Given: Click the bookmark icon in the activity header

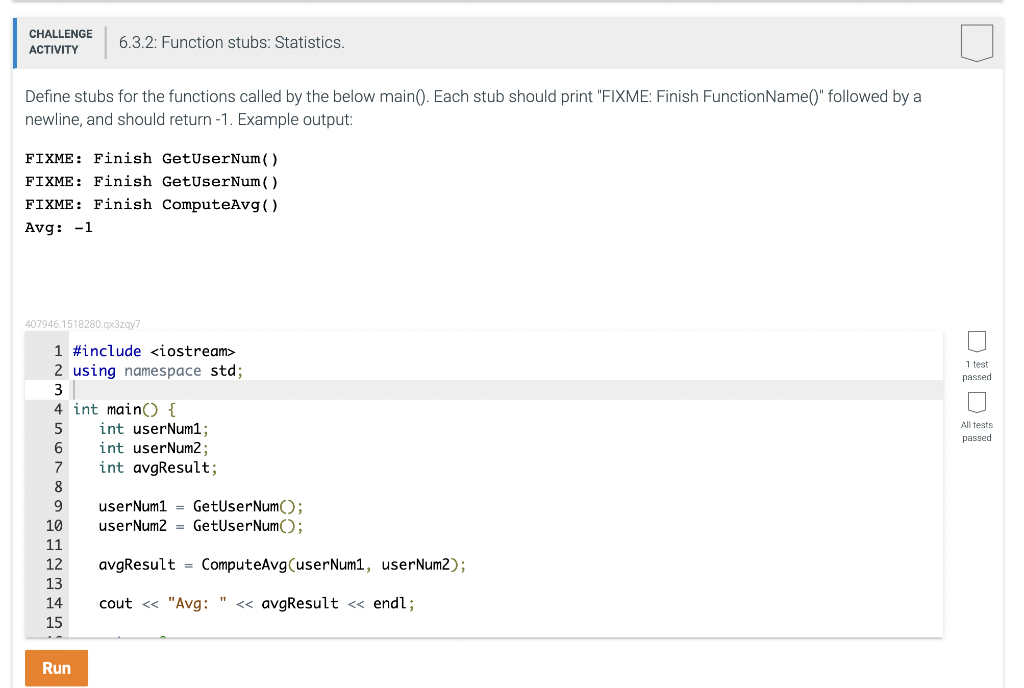Looking at the screenshot, I should tap(976, 42).
